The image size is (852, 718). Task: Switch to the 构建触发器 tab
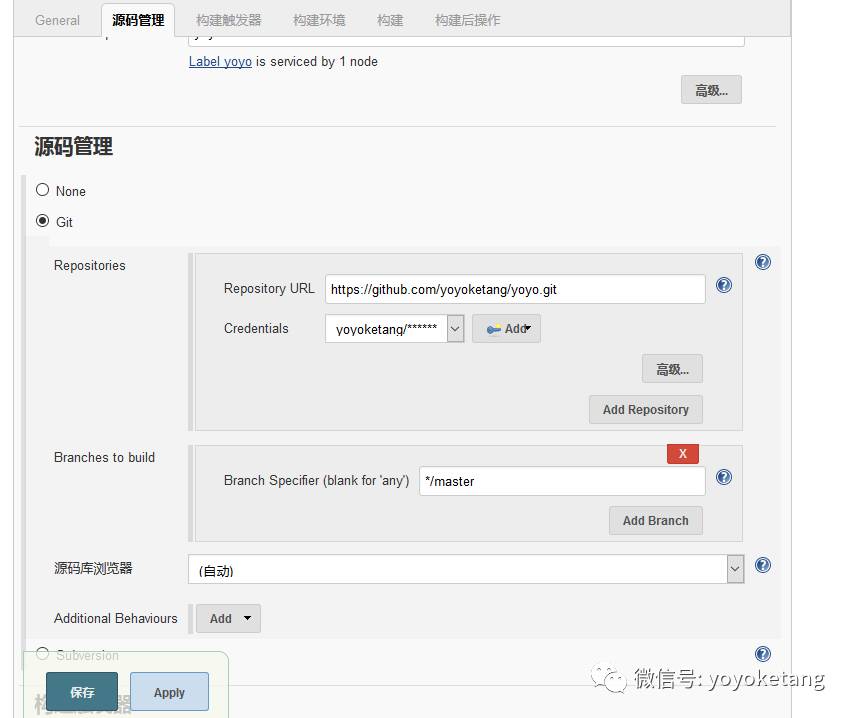pos(229,21)
